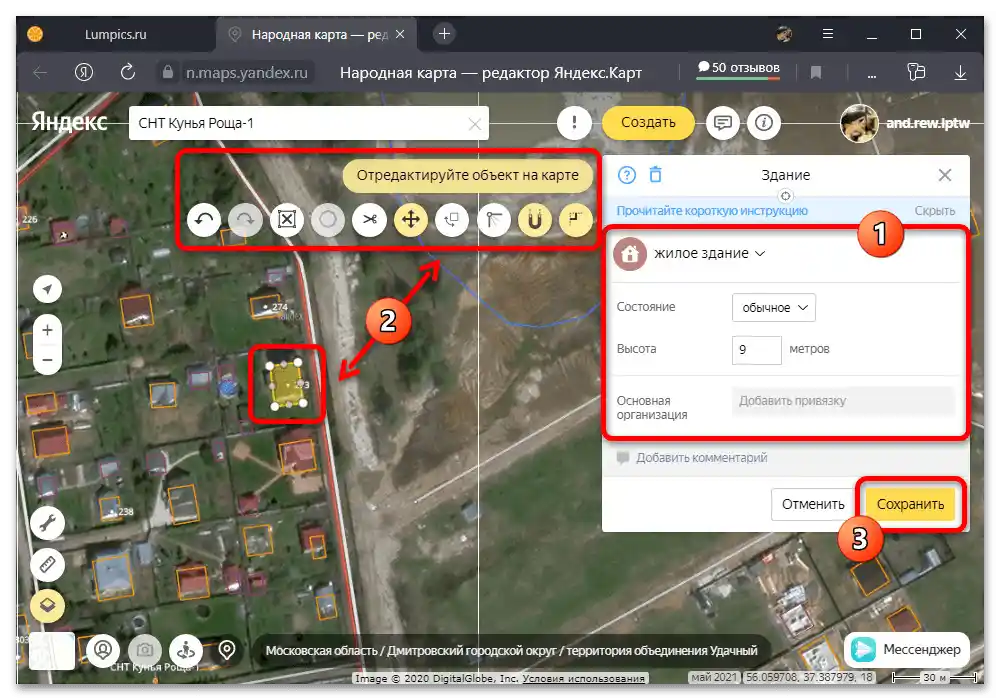Undo the last edit action
Image resolution: width=1000 pixels, height=700 pixels.
click(x=204, y=220)
